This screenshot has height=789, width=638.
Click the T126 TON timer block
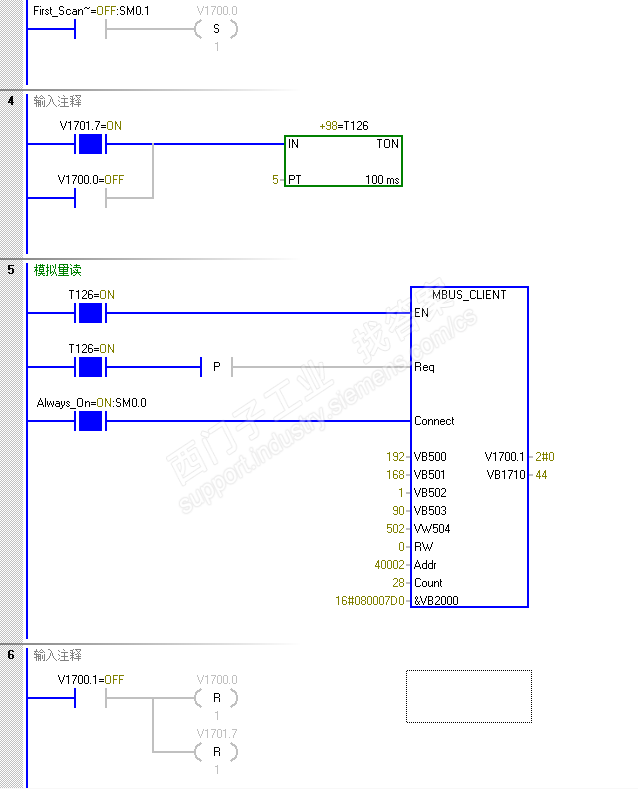pos(343,161)
